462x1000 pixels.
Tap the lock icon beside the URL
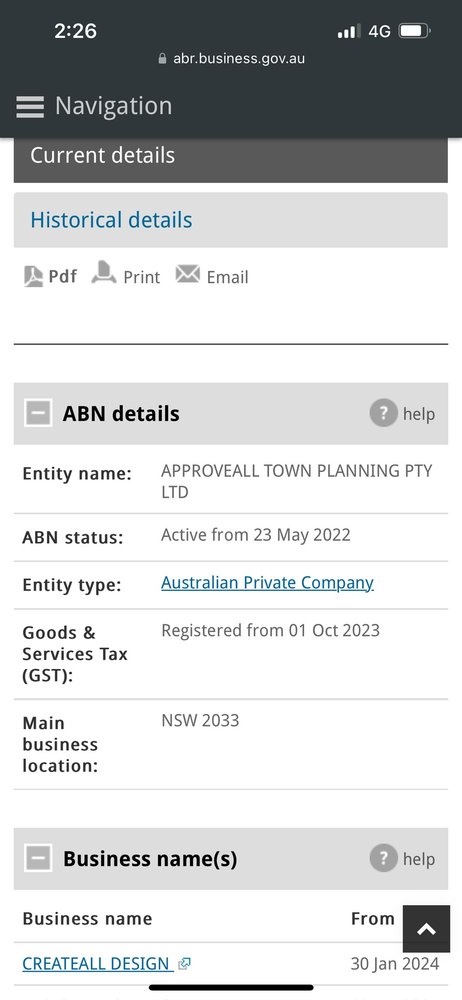(162, 59)
